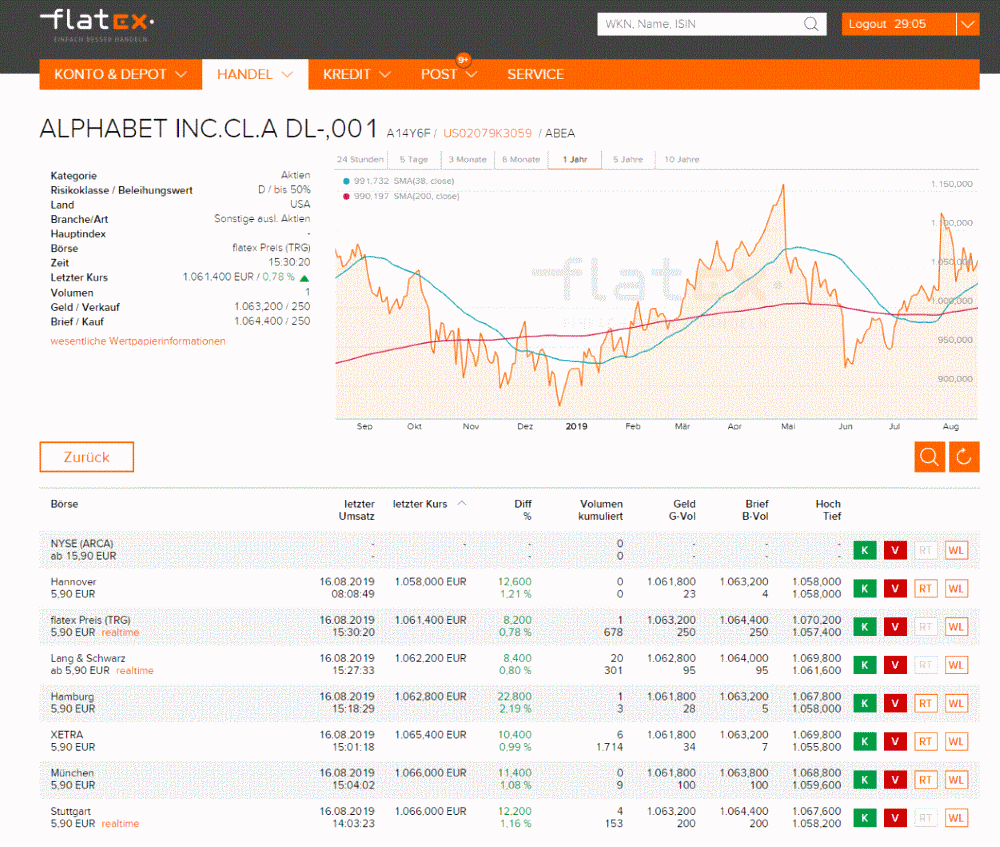Click the RT realtime button for XETRA
Viewport: 1000px width, 847px height.
point(925,742)
